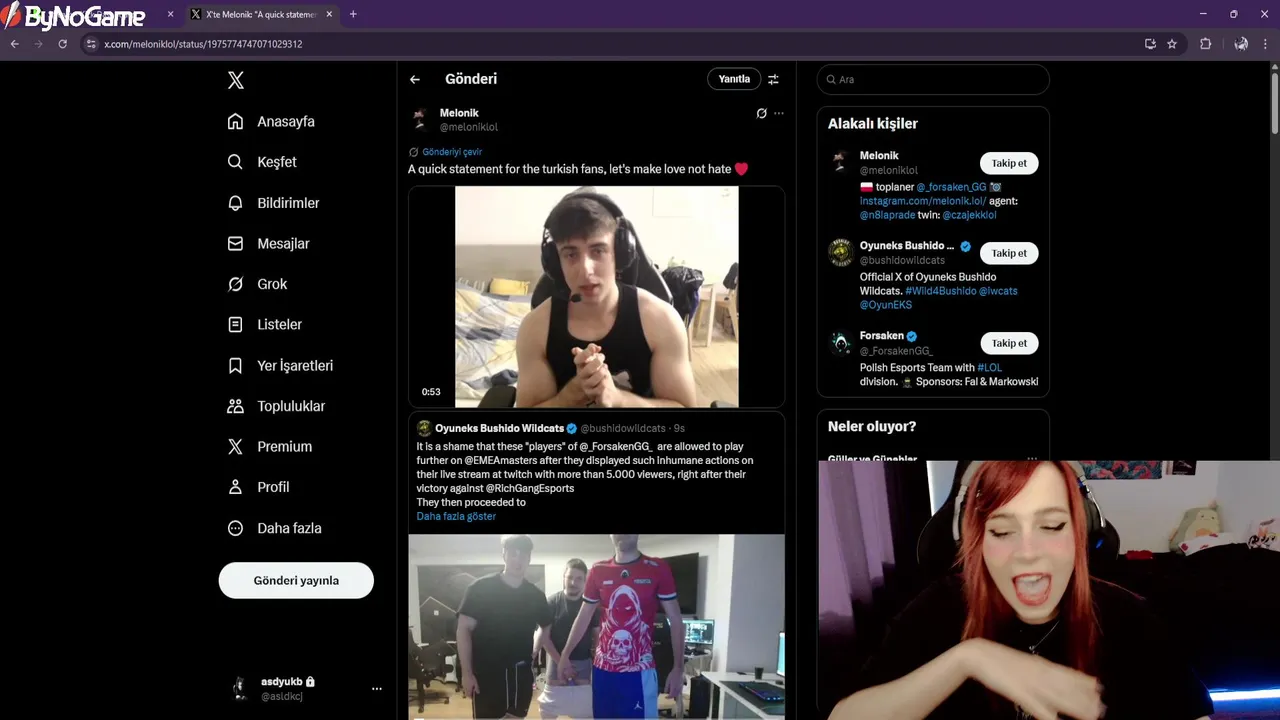Viewport: 1280px width, 720px height.
Task: Click Alakalı kişiler heading
Action: coord(873,124)
